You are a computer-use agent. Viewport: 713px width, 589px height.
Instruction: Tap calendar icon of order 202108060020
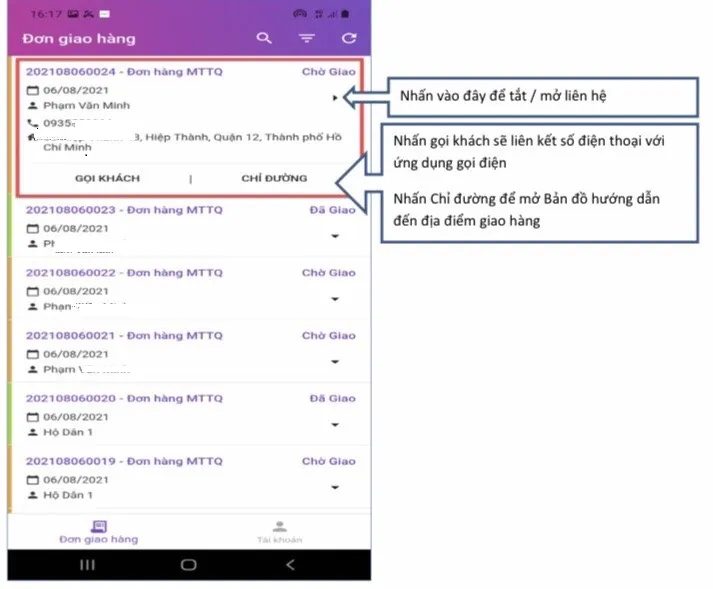(x=32, y=417)
